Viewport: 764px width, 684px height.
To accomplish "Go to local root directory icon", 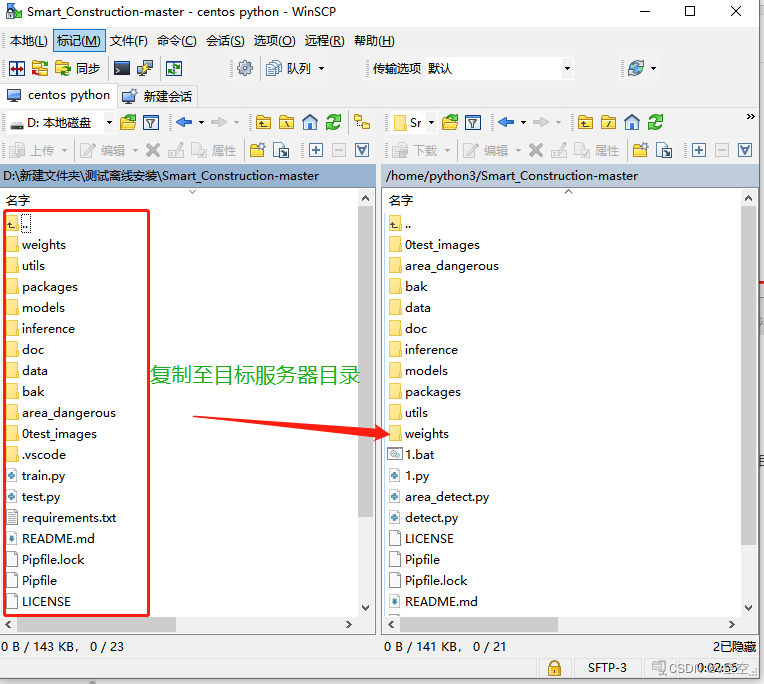I will (x=286, y=122).
